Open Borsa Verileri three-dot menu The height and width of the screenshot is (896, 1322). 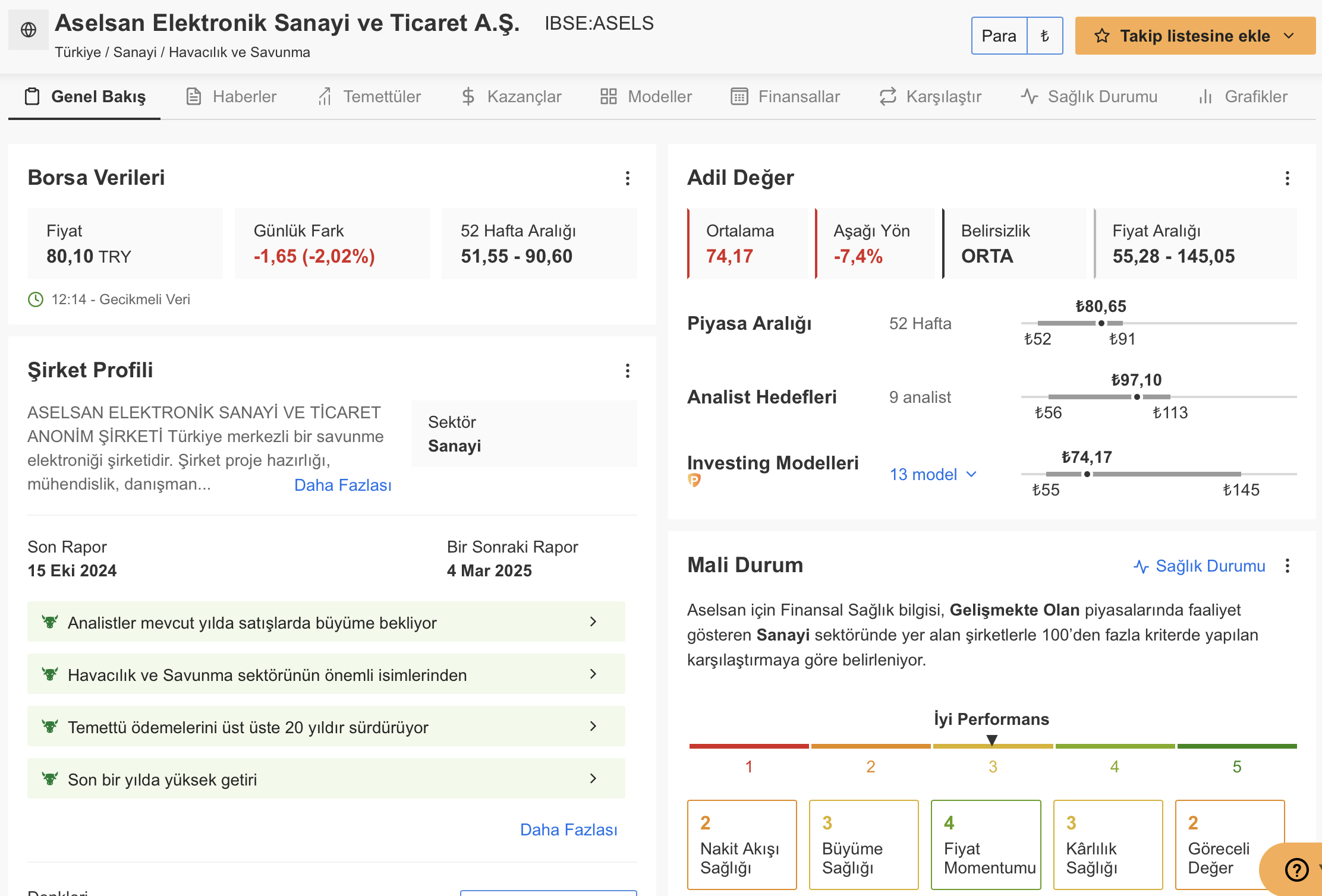pyautogui.click(x=627, y=178)
